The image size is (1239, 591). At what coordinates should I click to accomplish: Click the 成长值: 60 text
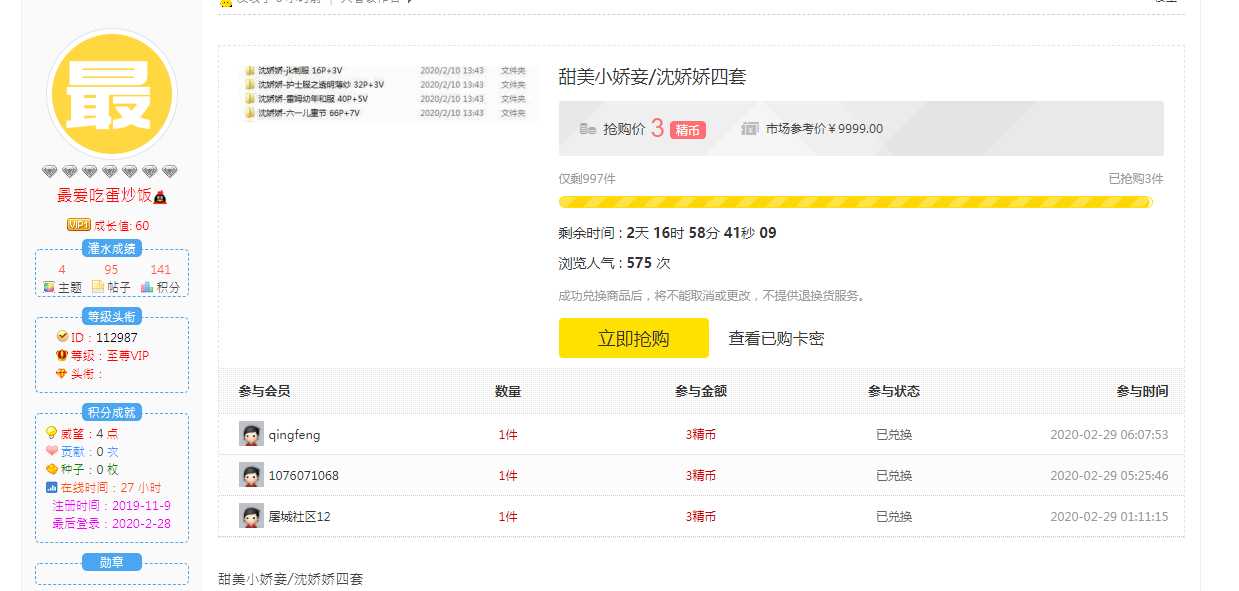click(122, 226)
